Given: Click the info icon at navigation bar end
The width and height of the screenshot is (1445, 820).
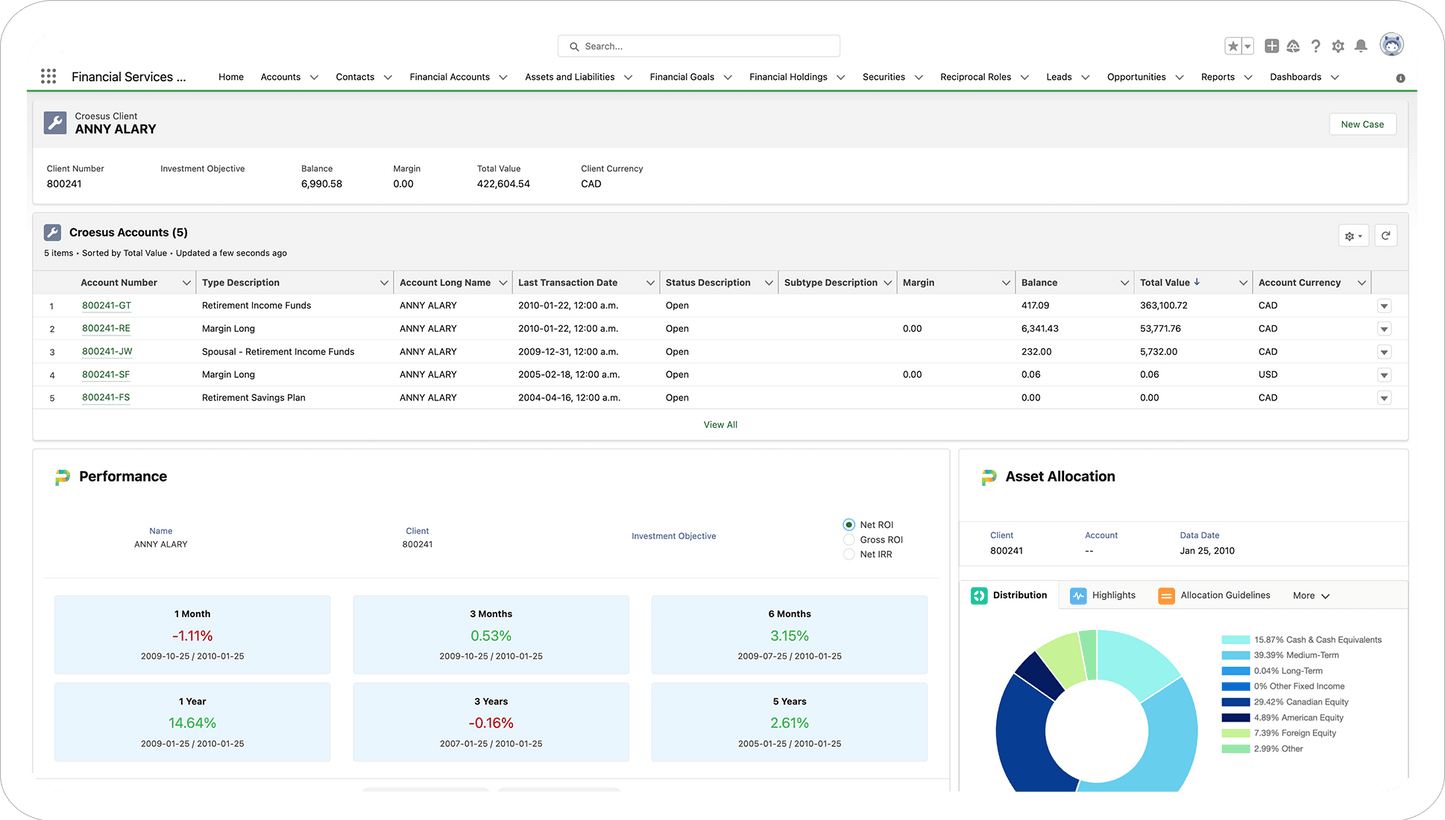Looking at the screenshot, I should click(1400, 78).
